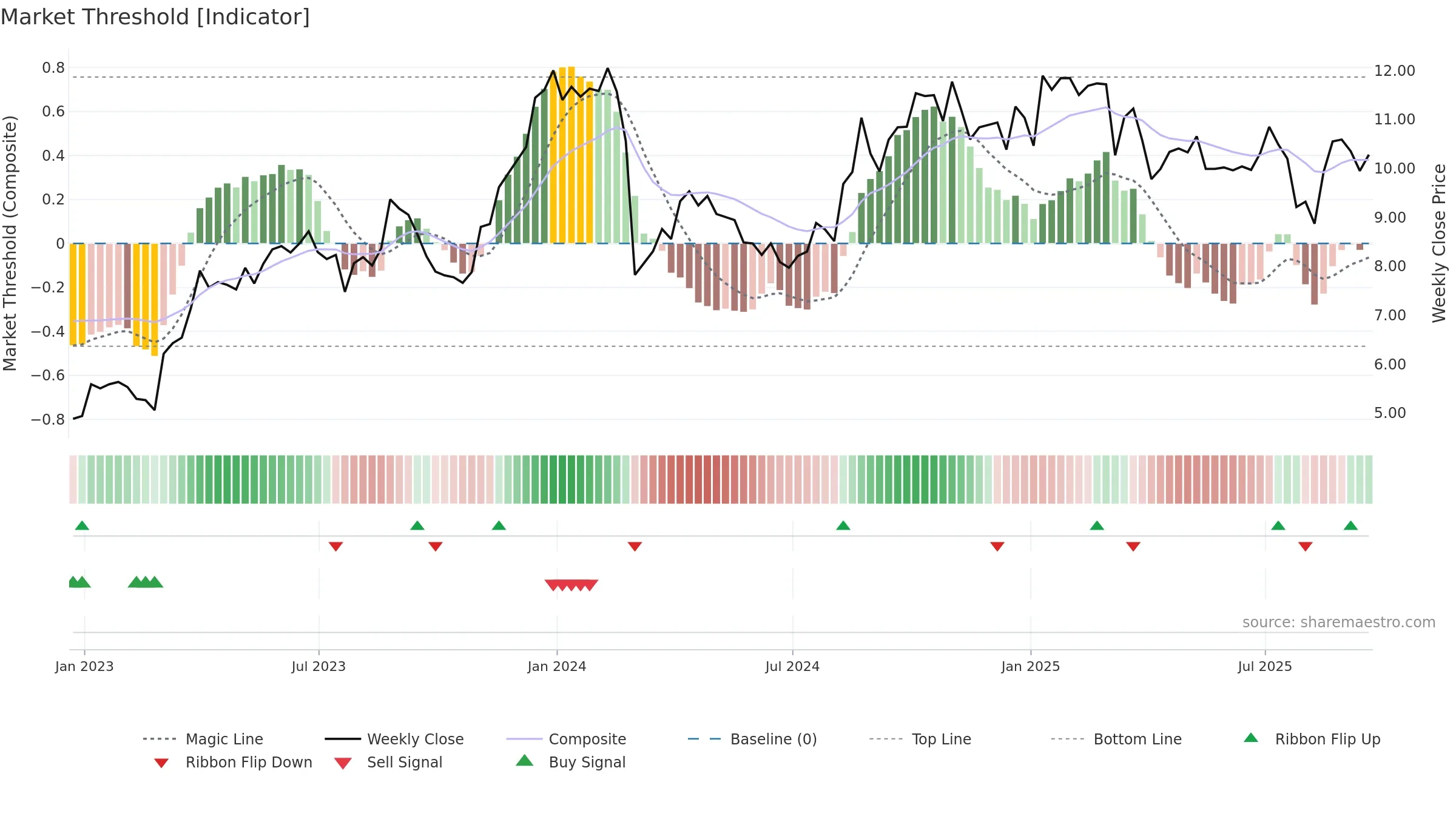This screenshot has width=1456, height=819.
Task: Click the 0.8 left axis tick label
Action: point(53,68)
